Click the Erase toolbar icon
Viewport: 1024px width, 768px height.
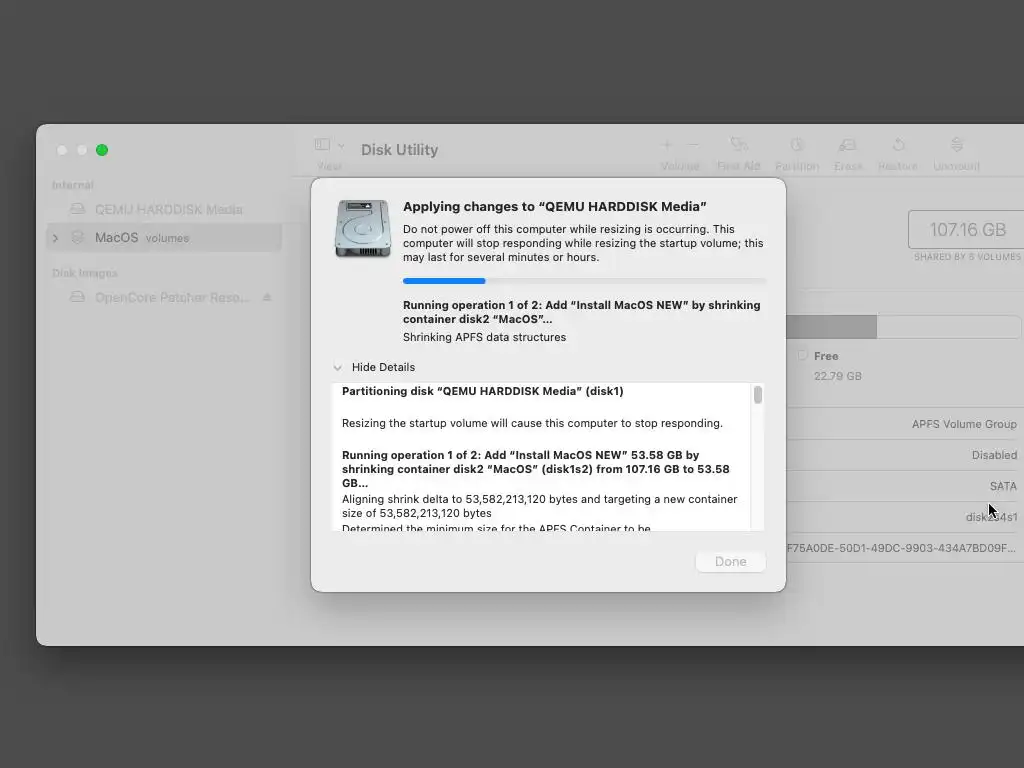848,144
